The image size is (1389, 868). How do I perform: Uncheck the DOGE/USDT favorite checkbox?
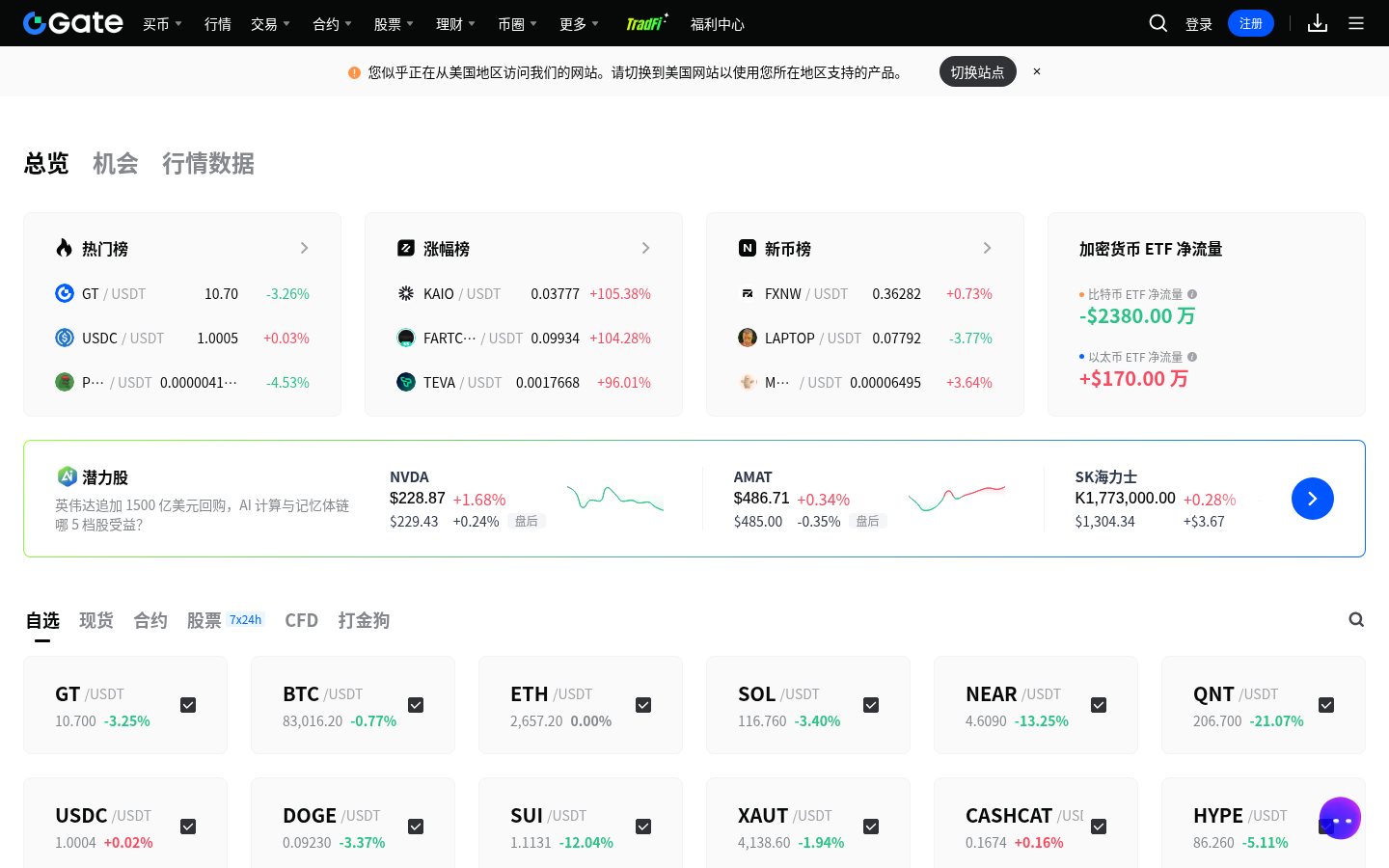click(416, 827)
